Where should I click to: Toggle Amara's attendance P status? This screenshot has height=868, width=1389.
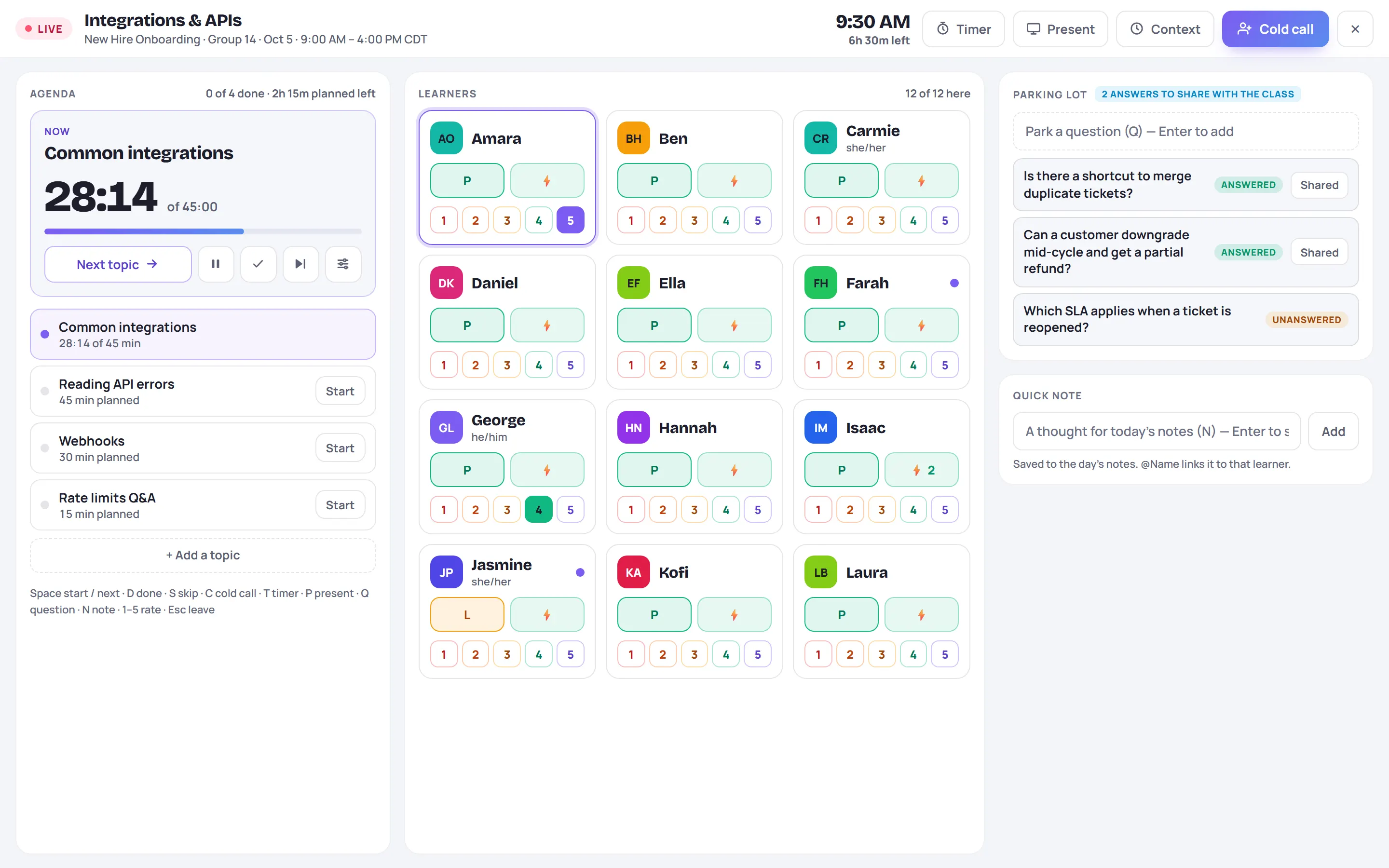tap(467, 181)
